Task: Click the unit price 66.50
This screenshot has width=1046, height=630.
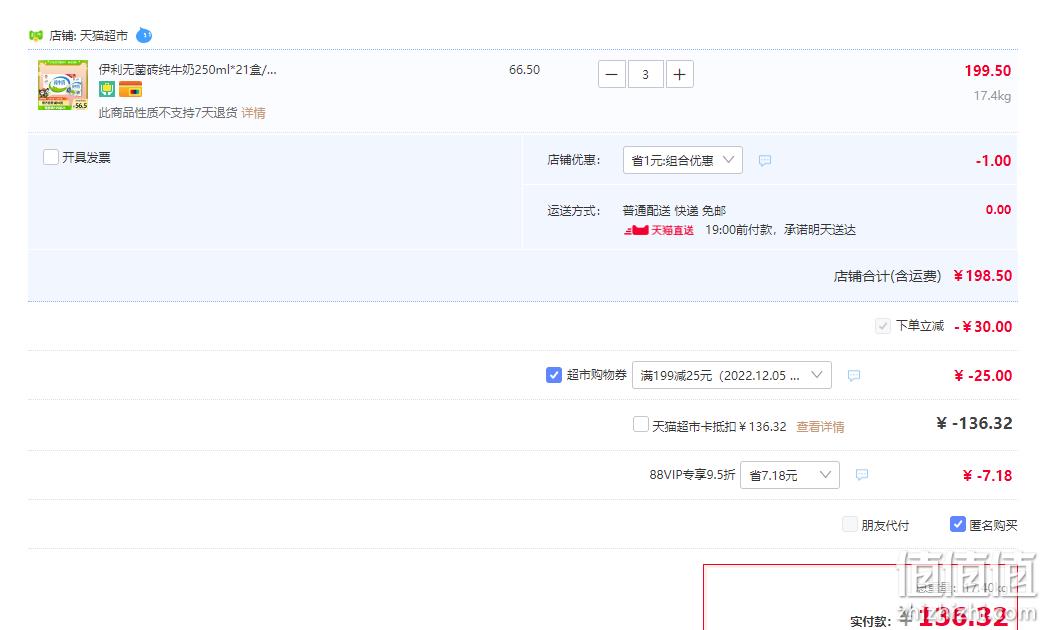Action: pyautogui.click(x=524, y=69)
